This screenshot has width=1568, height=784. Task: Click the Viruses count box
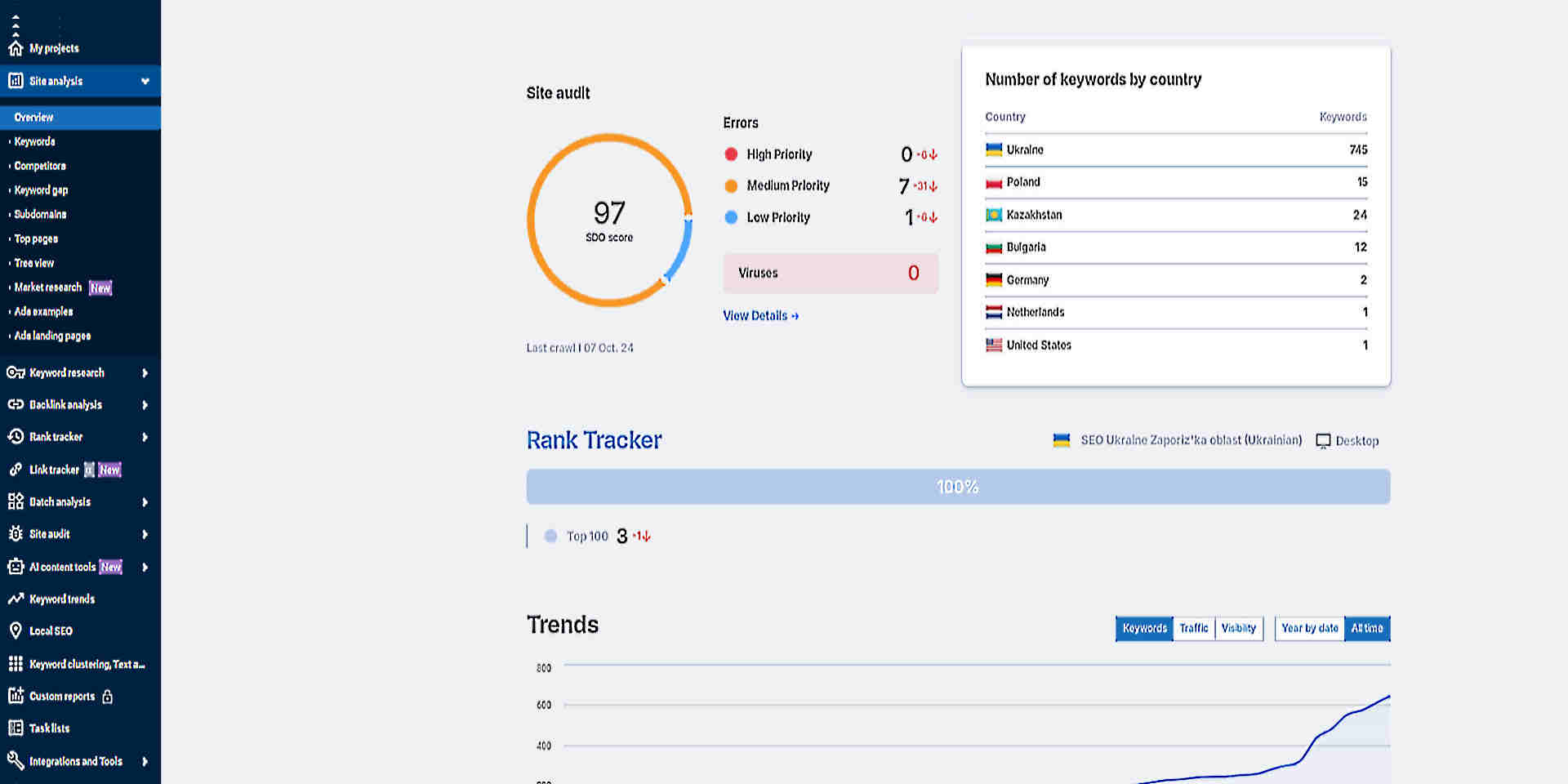coord(831,273)
